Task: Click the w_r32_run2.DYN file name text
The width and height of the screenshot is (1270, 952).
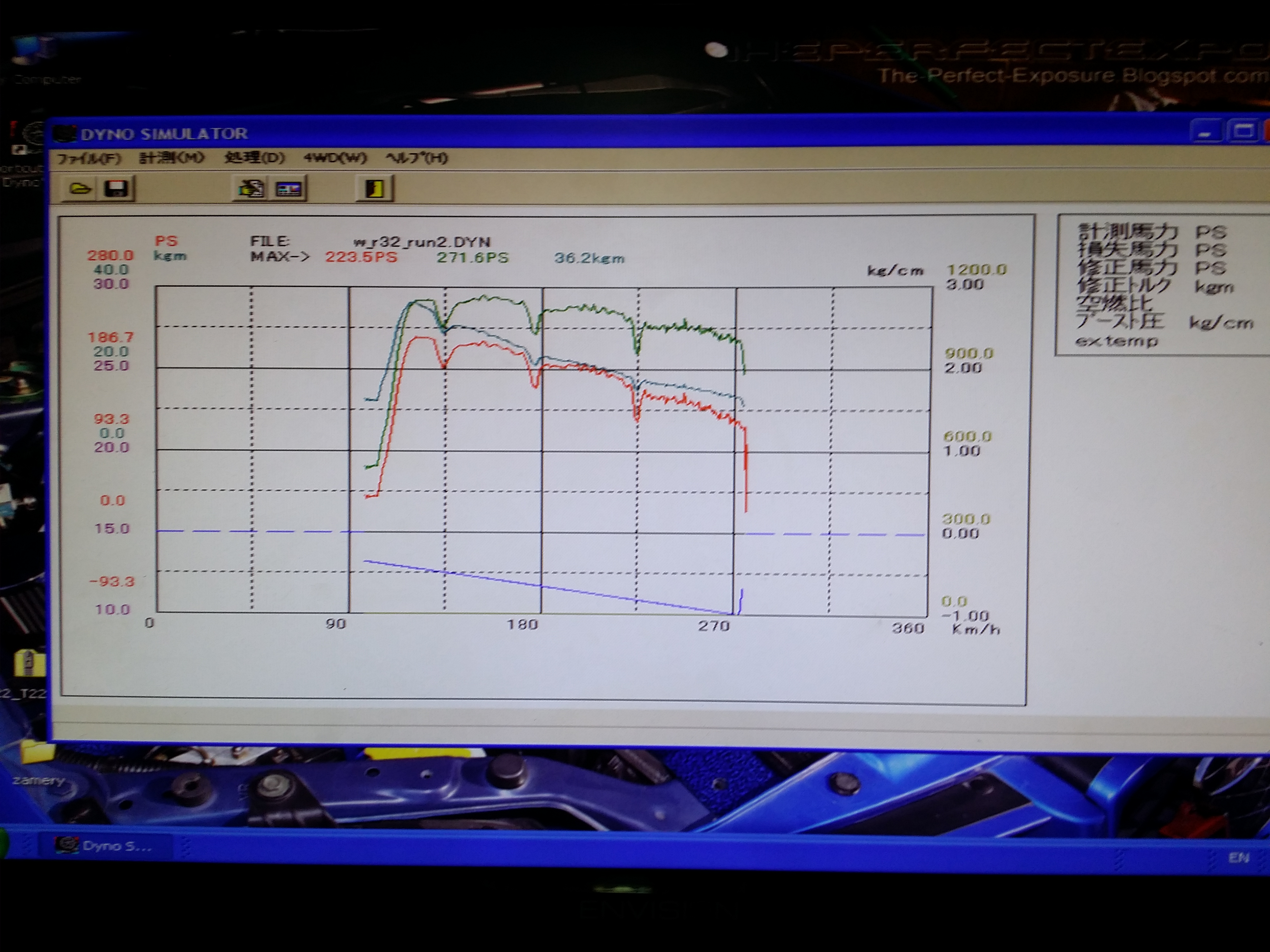Action: click(x=422, y=242)
